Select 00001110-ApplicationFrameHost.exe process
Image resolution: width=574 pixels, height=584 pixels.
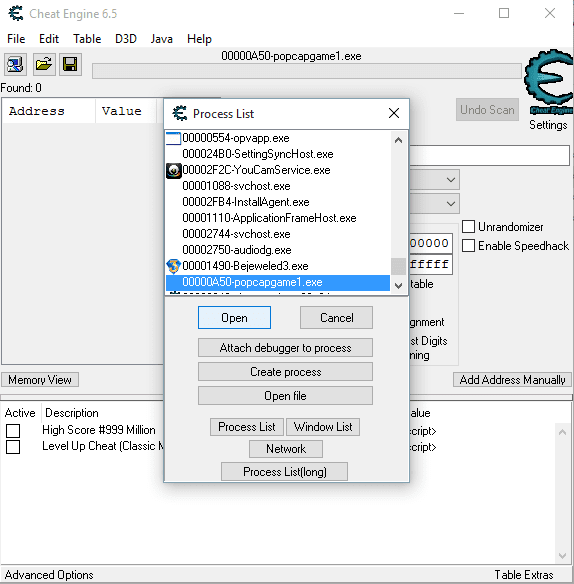[x=278, y=218]
